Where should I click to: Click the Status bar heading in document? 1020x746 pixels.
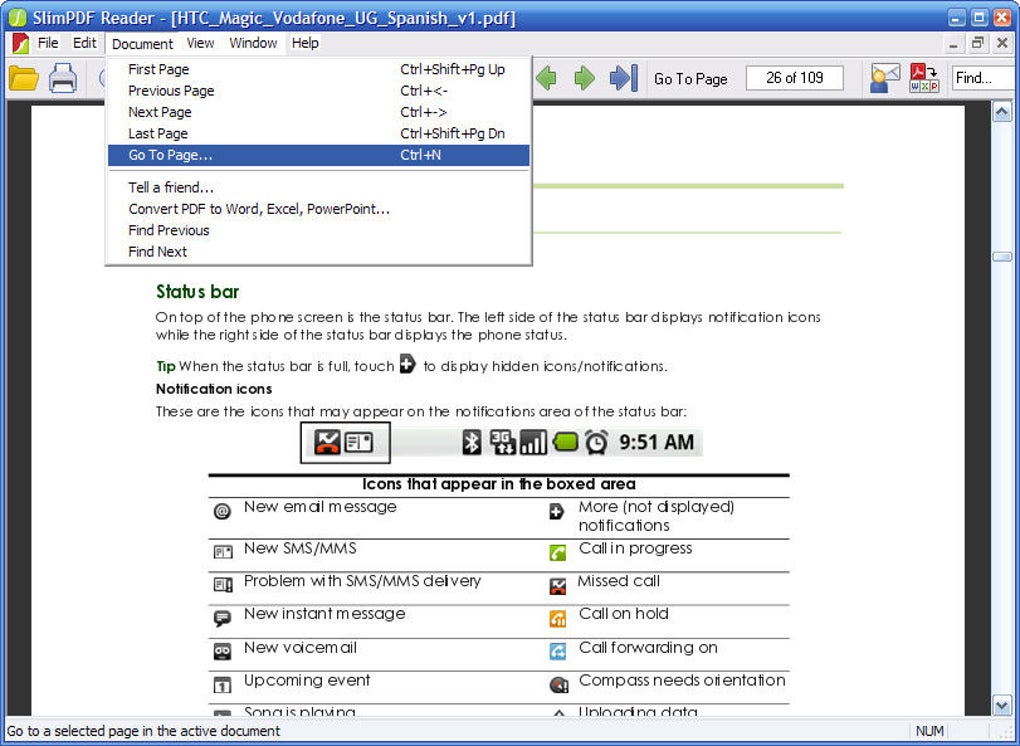198,291
